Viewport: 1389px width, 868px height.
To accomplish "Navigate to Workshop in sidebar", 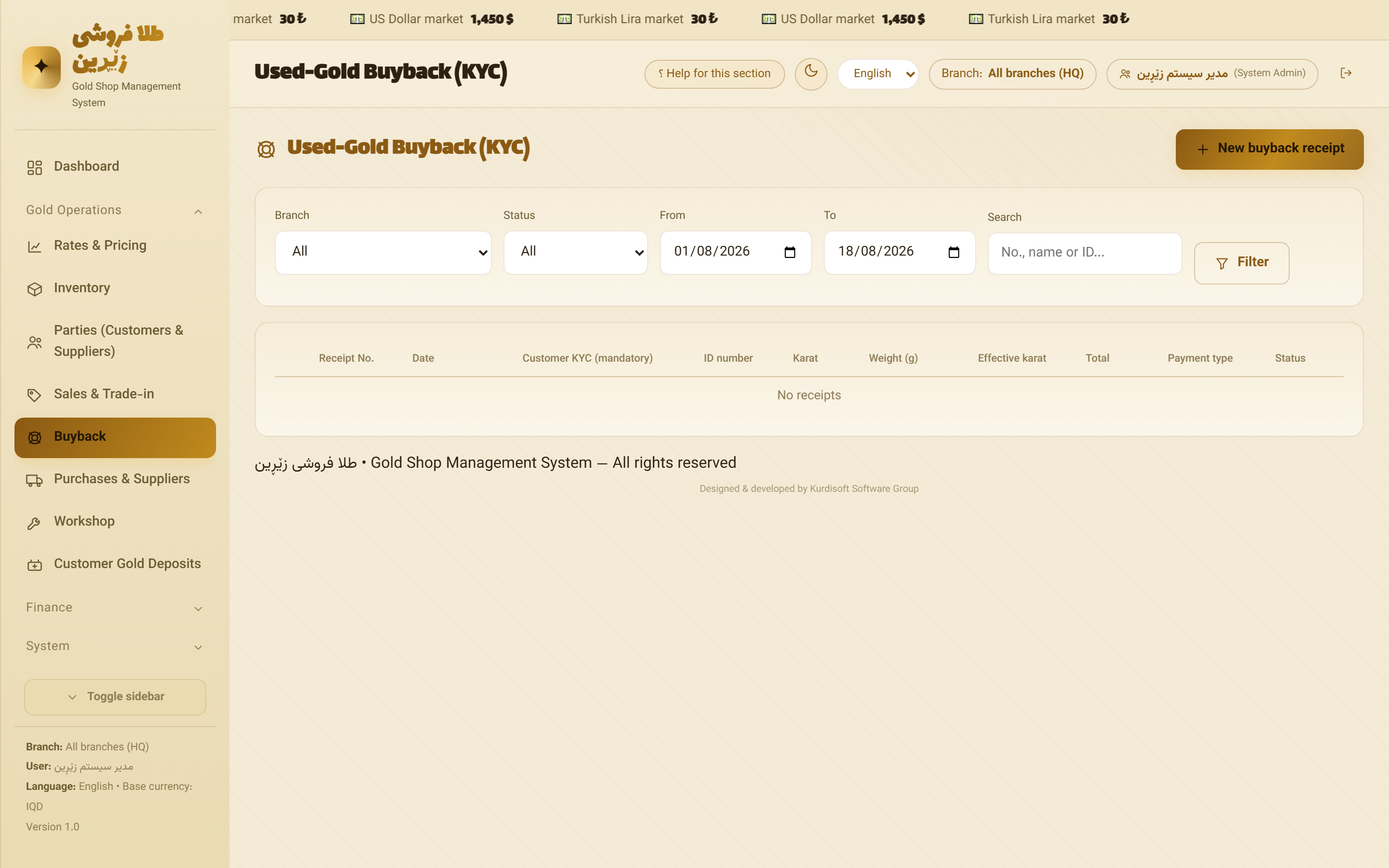I will click(x=115, y=522).
